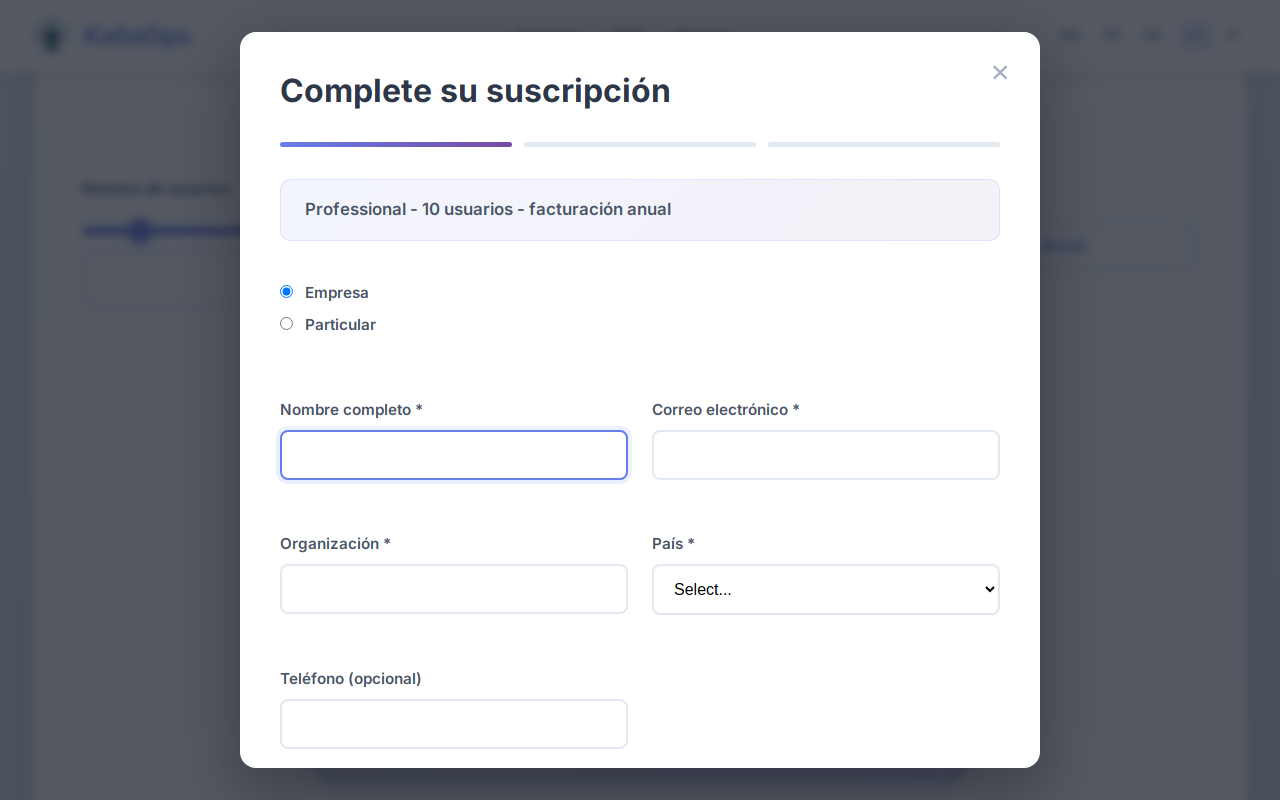Click the Organización text box
Screen dimensions: 1280x800
(453, 589)
